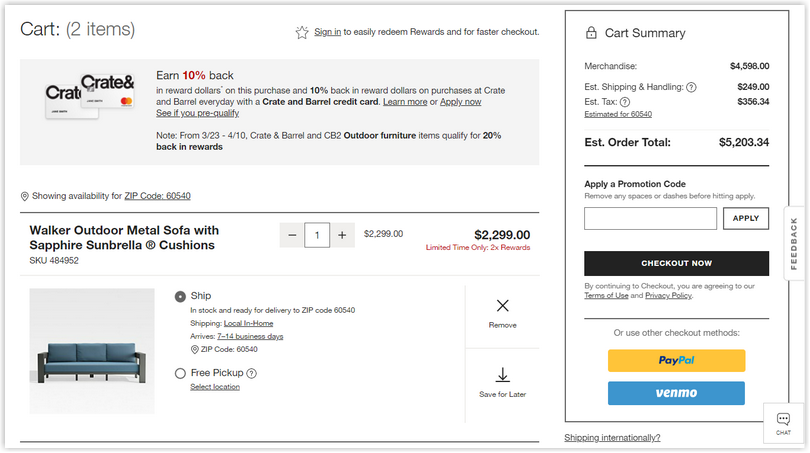The height and width of the screenshot is (453, 810).
Task: Click the sofa quantity input field
Action: (x=317, y=236)
